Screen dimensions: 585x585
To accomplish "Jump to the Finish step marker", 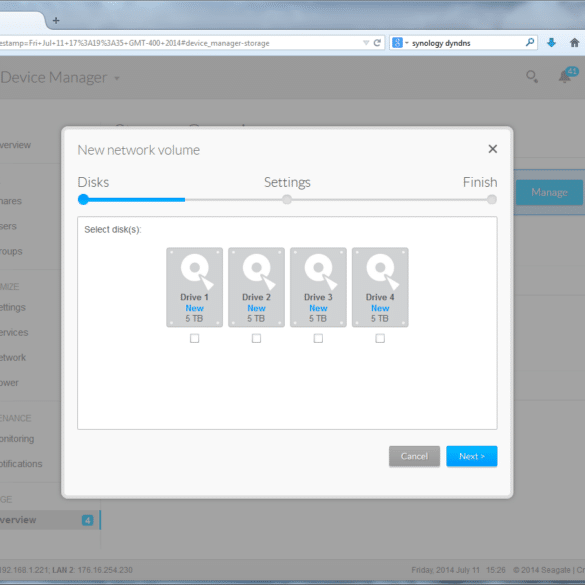I will [x=492, y=200].
